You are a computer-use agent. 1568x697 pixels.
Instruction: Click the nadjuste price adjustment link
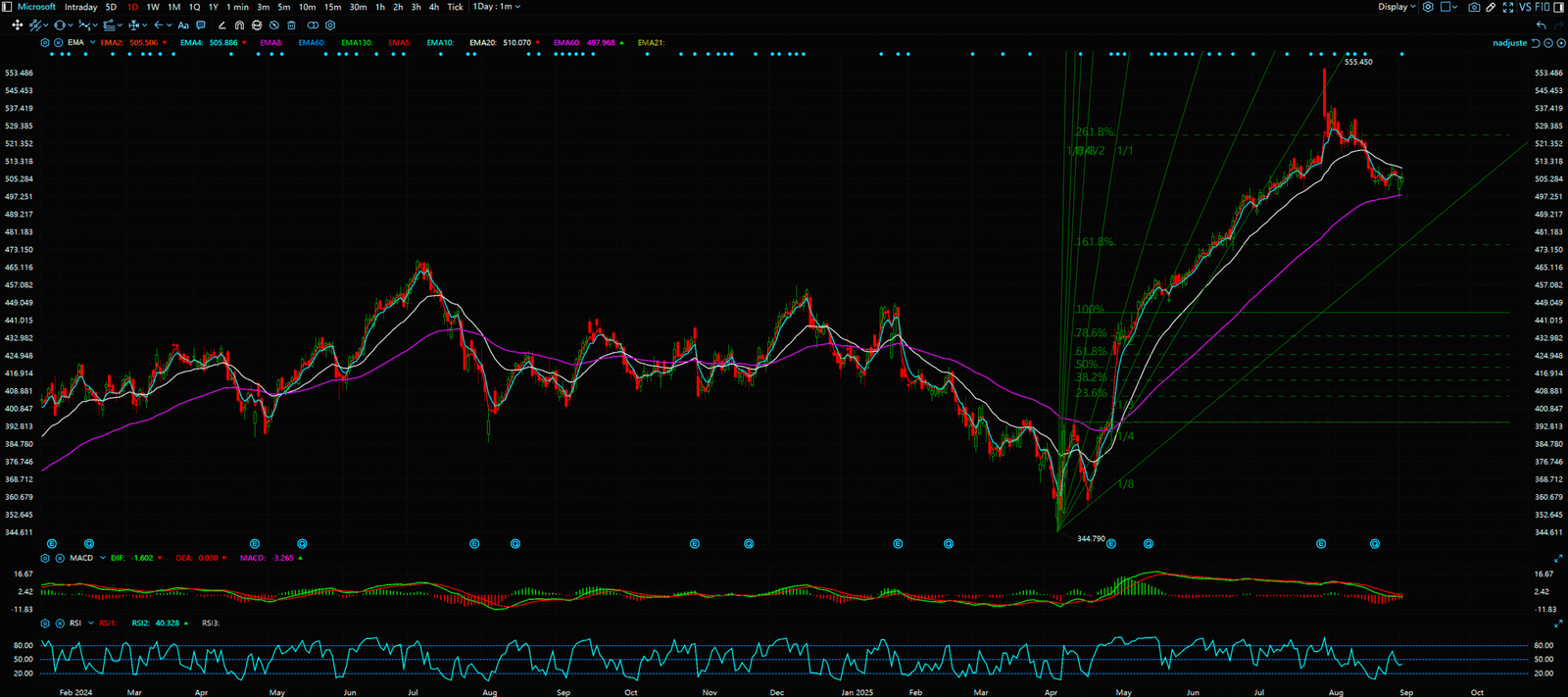1509,43
